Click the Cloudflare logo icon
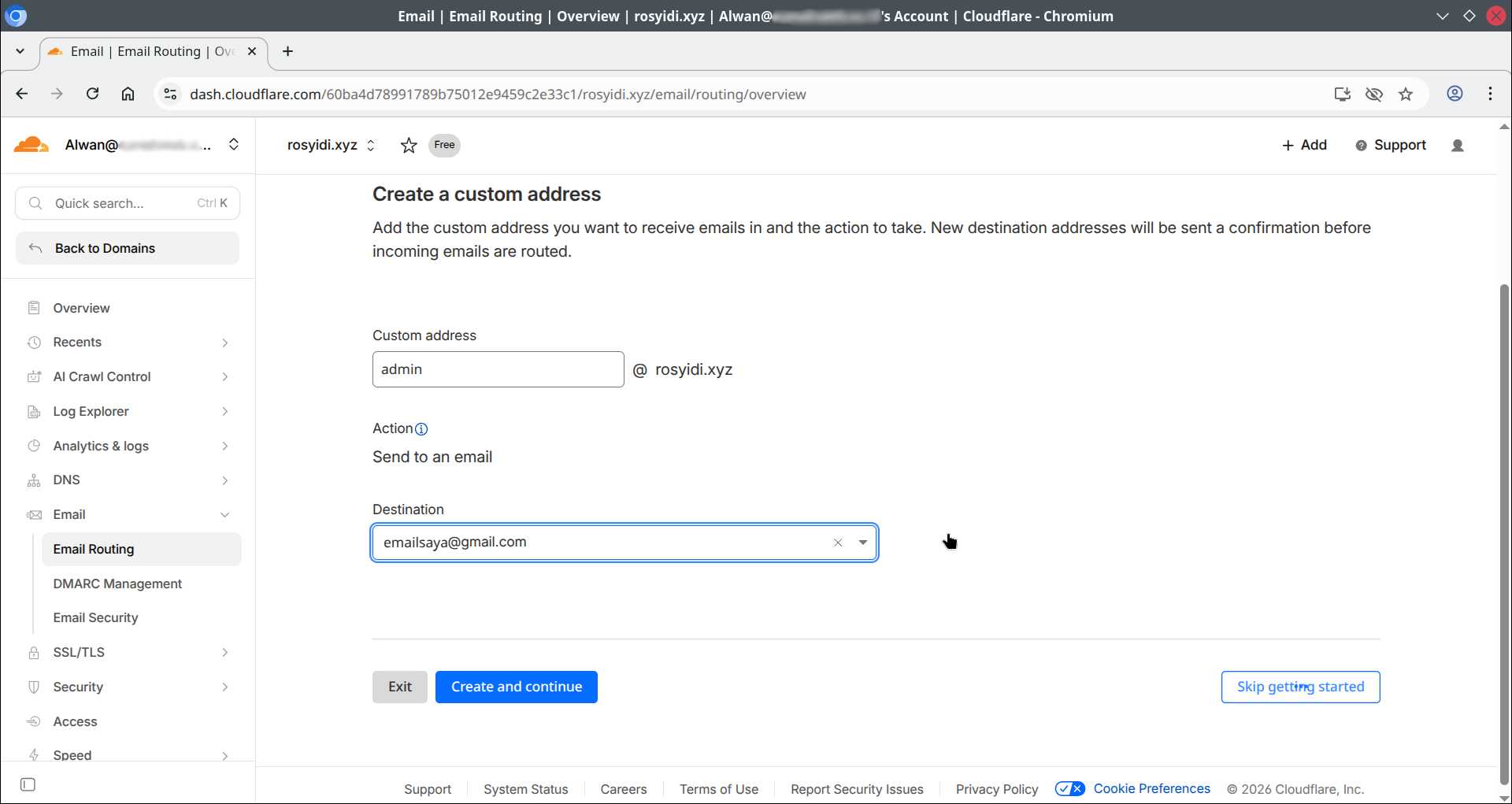1512x804 pixels. coord(31,145)
